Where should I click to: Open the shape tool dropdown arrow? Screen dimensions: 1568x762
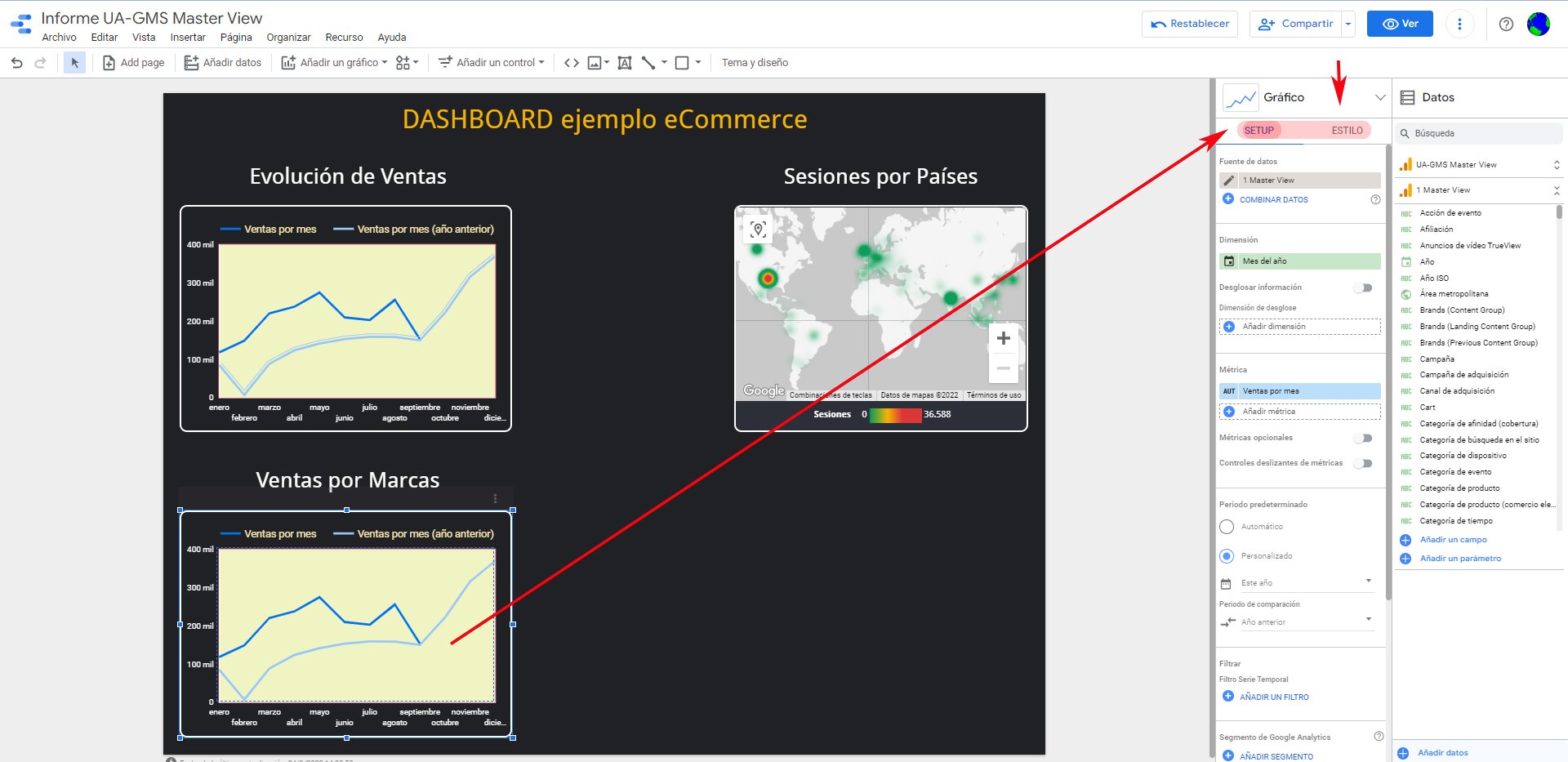(x=698, y=63)
